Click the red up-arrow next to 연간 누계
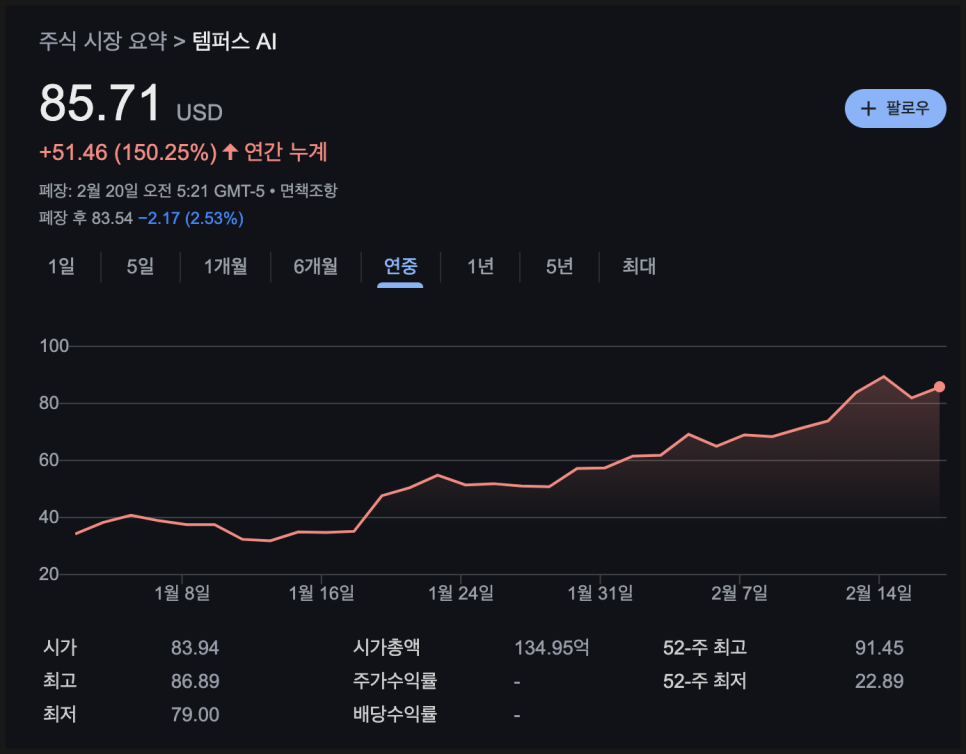This screenshot has width=966, height=754. (x=230, y=152)
